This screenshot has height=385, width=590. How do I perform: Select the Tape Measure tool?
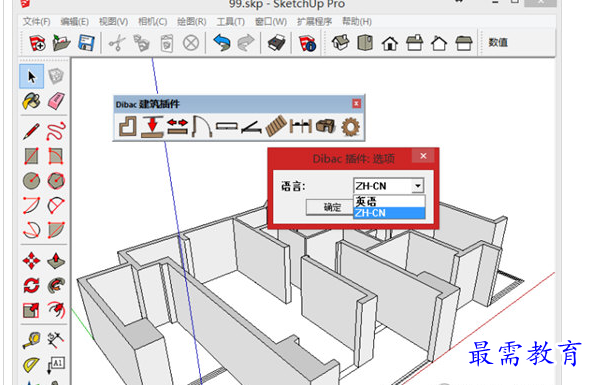click(32, 340)
